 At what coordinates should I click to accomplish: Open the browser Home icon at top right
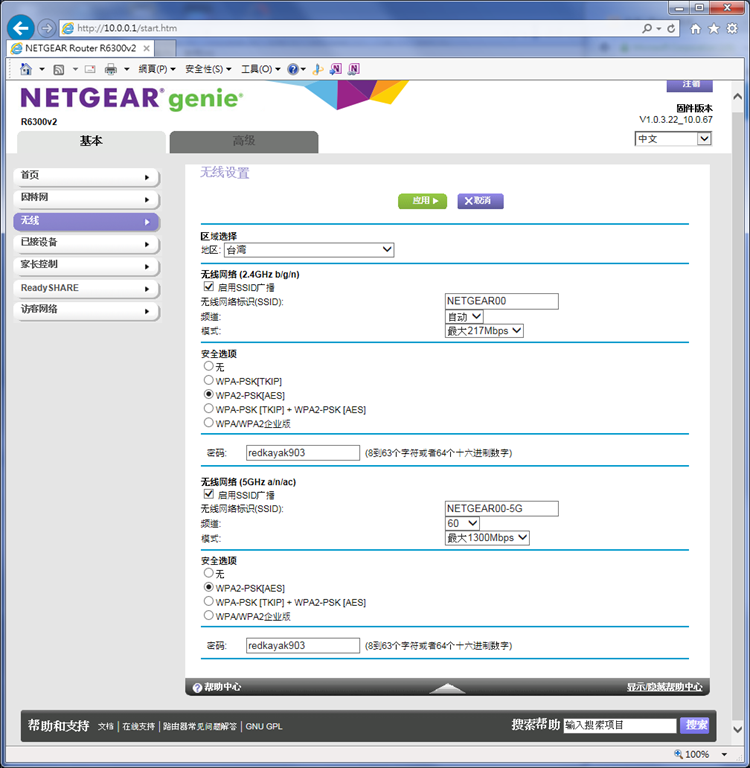coord(695,29)
